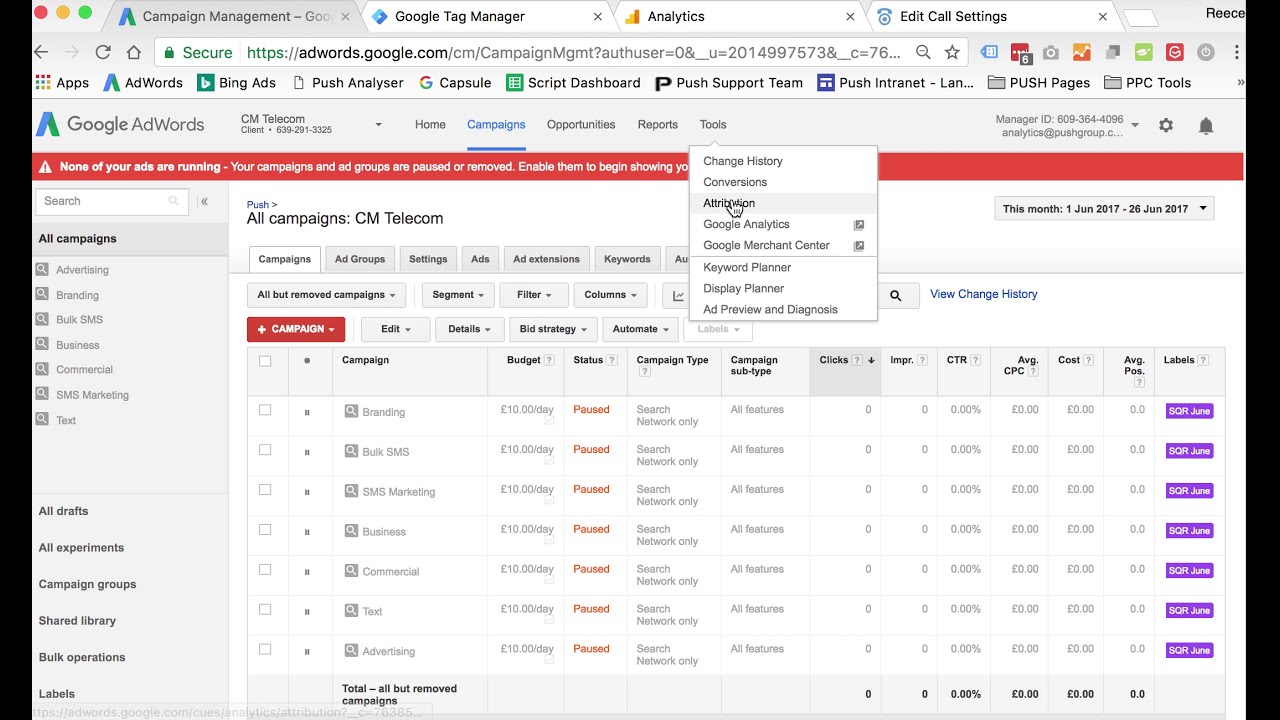Click the bookmark star icon in address bar

952,52
